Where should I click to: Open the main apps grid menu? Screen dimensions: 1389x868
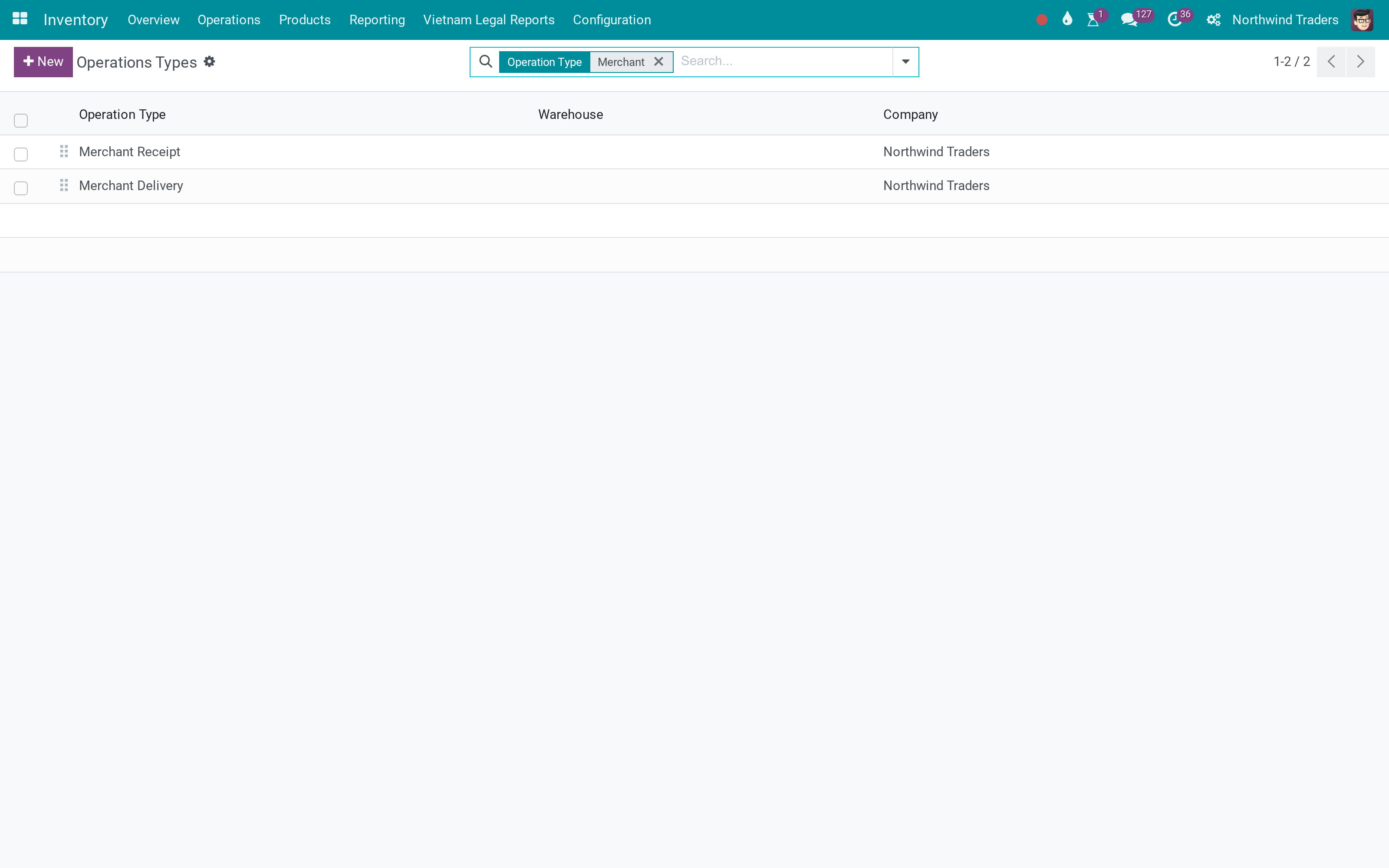pos(20,19)
